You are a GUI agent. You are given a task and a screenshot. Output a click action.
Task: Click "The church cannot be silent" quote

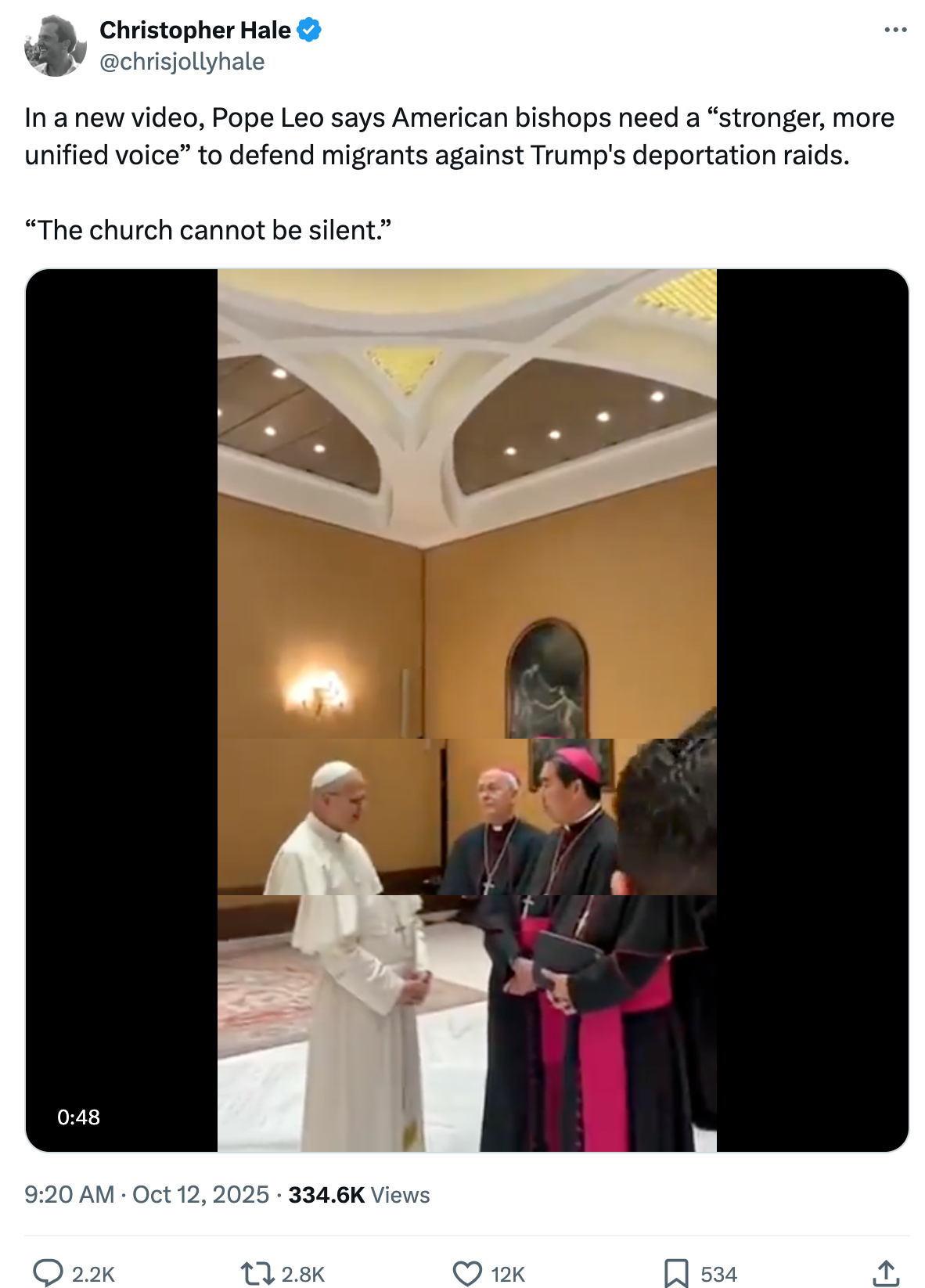click(208, 230)
